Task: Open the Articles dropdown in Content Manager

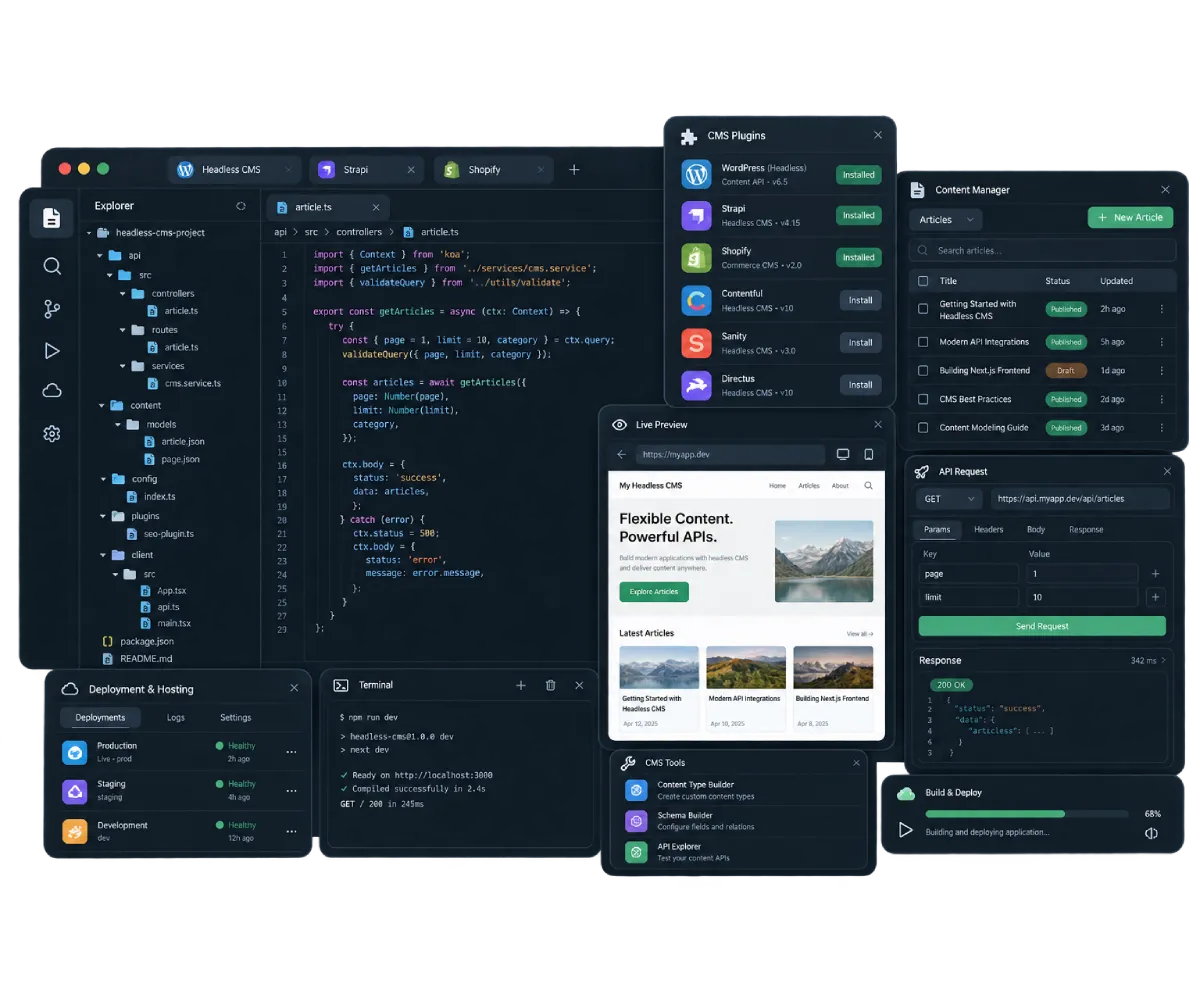Action: pos(946,219)
